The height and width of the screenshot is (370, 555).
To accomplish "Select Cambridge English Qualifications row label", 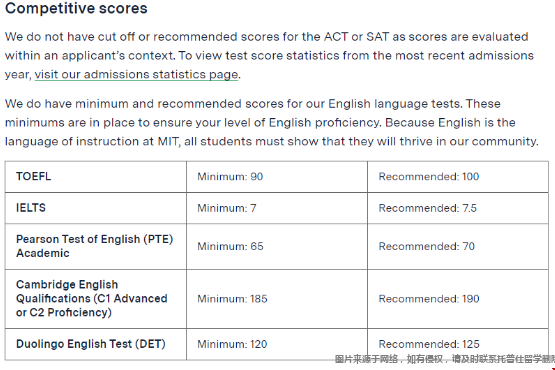I will (x=92, y=298).
